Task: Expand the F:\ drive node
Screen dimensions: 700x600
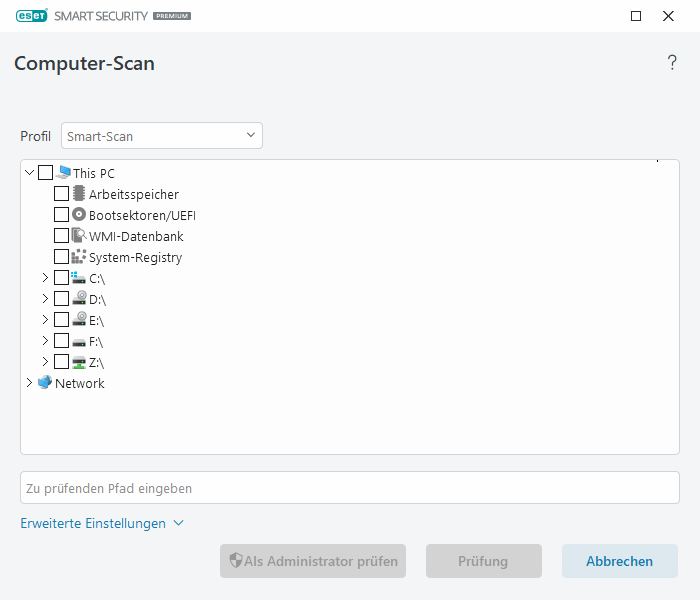Action: pos(45,340)
